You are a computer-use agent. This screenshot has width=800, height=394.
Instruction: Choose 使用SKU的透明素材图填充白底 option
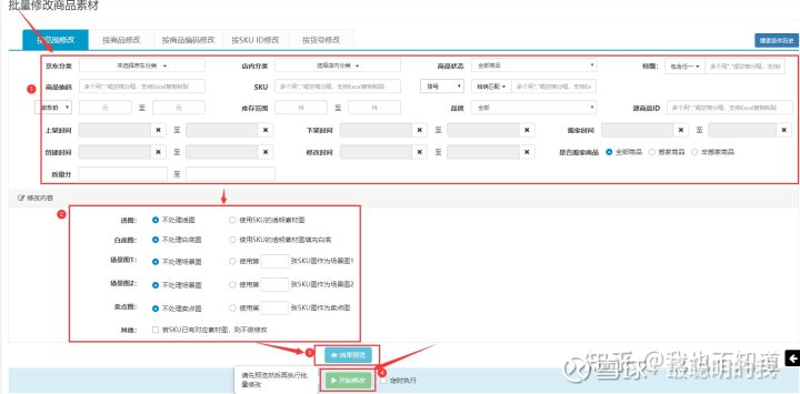pyautogui.click(x=233, y=239)
